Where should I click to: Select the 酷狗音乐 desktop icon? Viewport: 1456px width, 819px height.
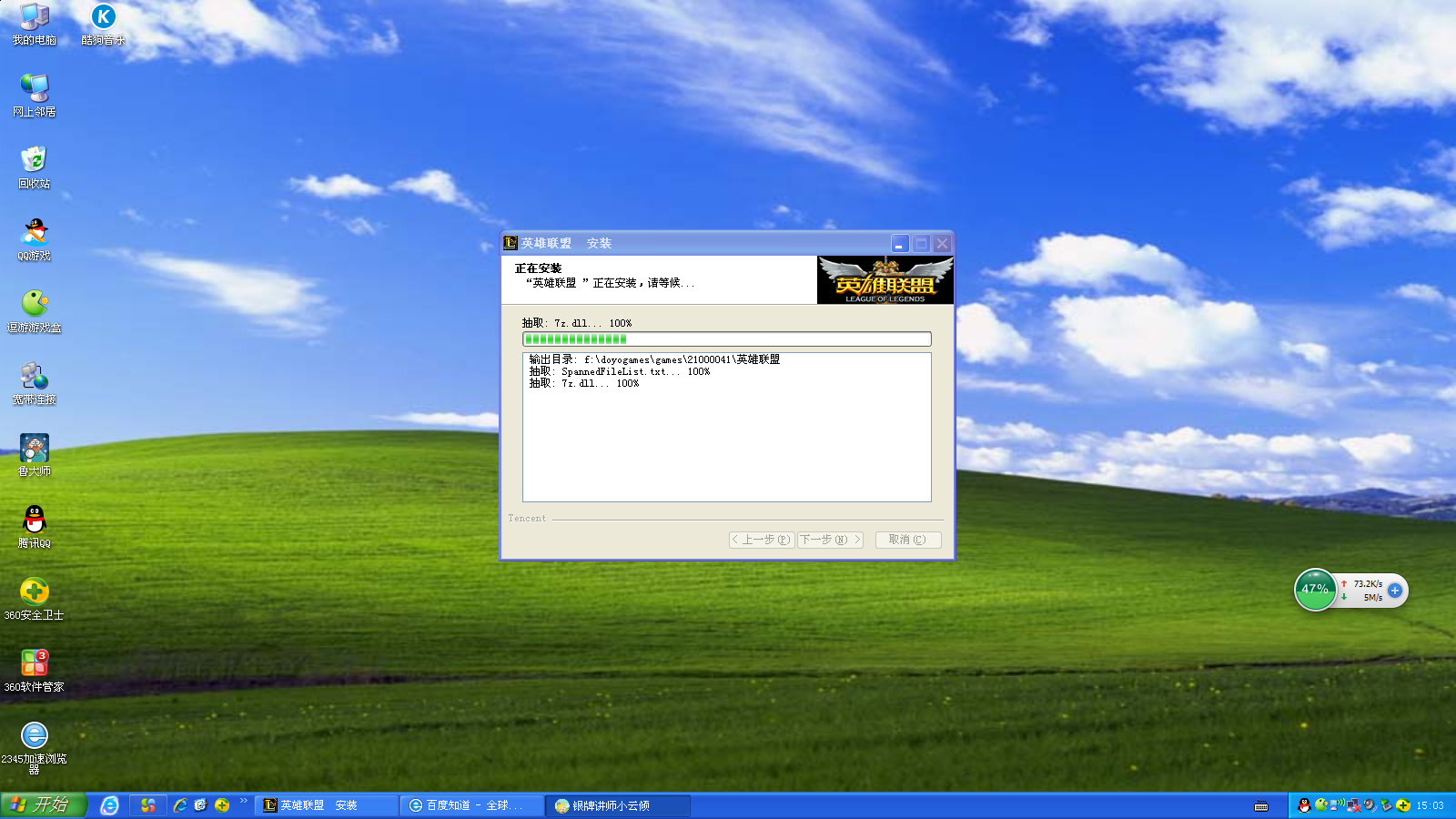pos(103,25)
